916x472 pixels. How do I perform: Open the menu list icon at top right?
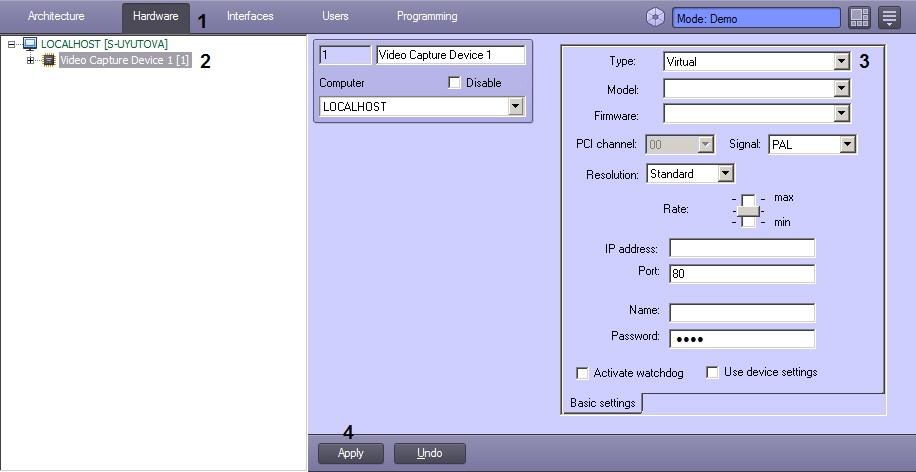click(x=889, y=18)
